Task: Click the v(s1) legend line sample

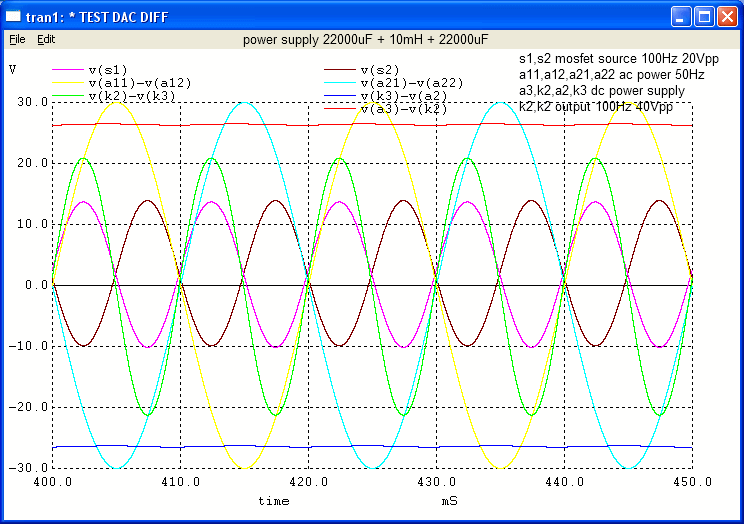Action: [x=68, y=70]
